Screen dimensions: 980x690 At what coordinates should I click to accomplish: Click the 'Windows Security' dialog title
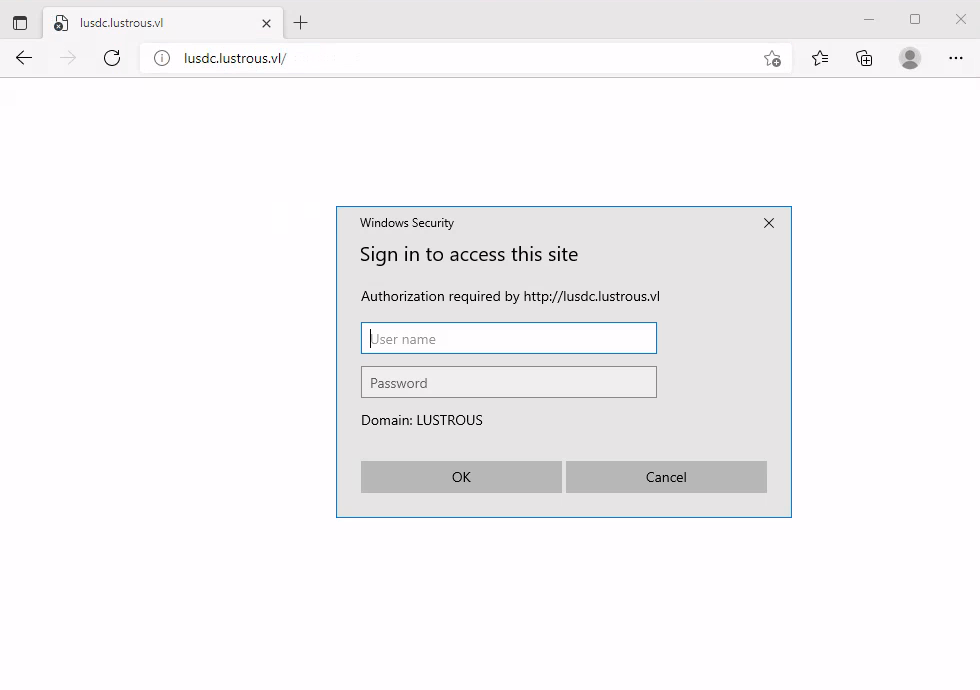coord(407,223)
